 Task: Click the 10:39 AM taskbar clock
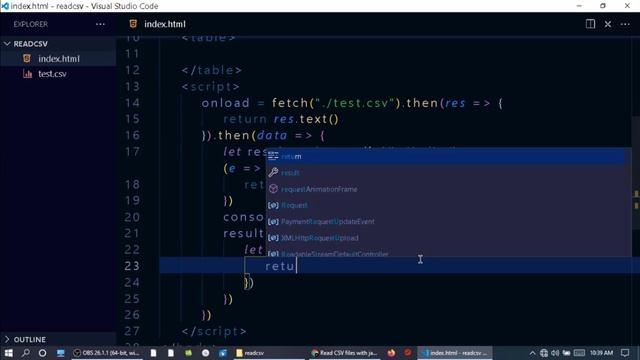point(601,353)
